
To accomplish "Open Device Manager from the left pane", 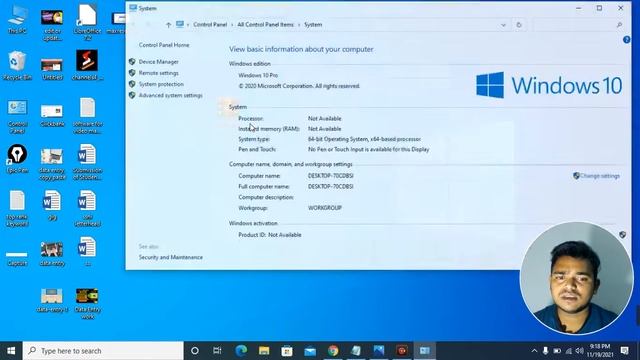I will coord(158,62).
